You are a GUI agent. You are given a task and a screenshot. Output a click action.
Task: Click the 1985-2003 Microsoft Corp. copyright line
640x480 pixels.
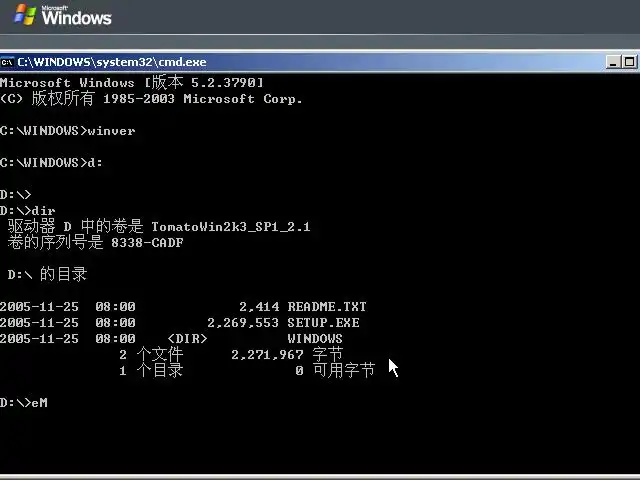[151, 99]
